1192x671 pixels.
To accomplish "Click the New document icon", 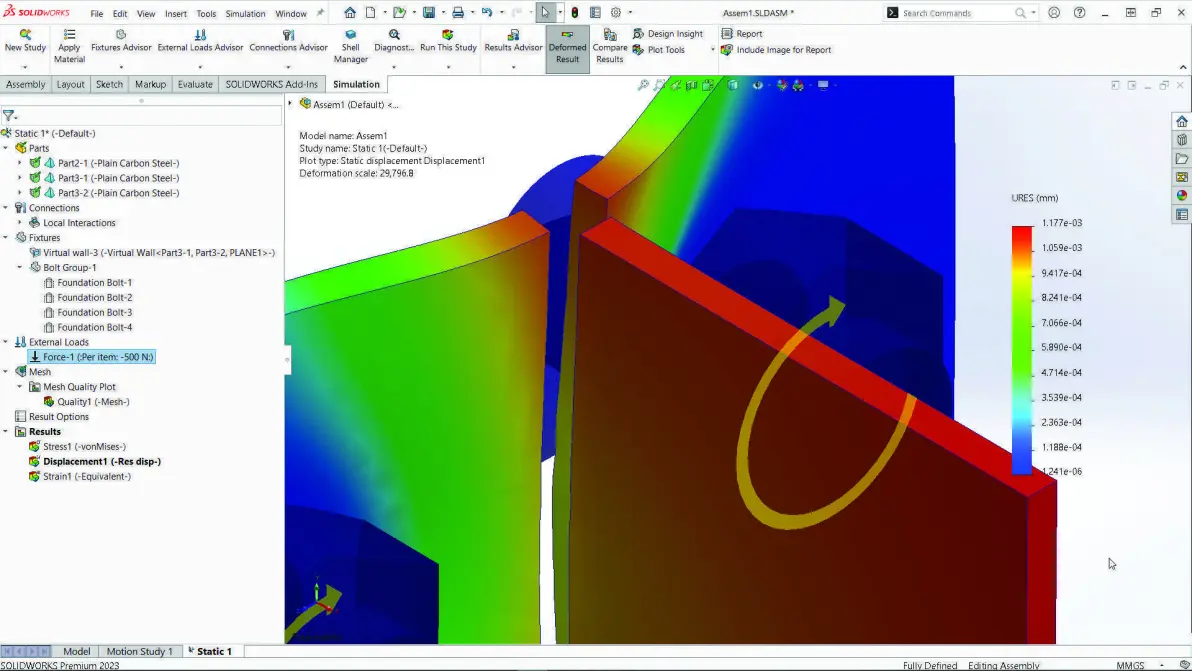I will [x=371, y=12].
